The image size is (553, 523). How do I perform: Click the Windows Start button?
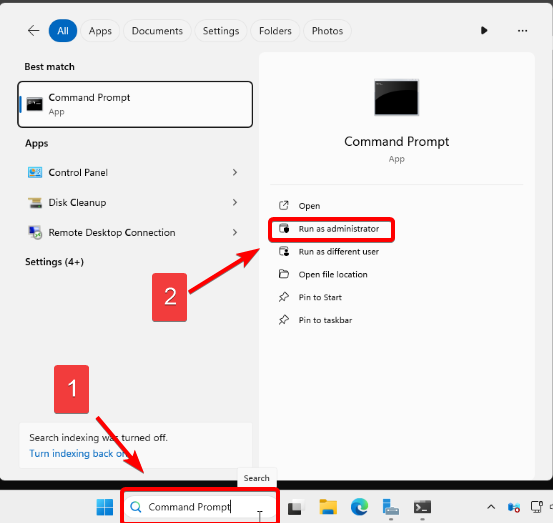[105, 507]
